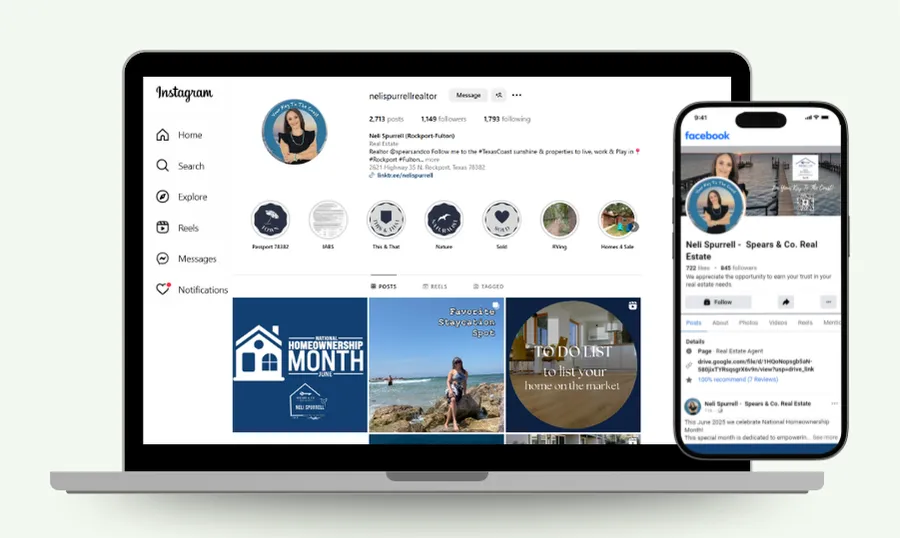Tap the three-dot button beside Facebook share
The height and width of the screenshot is (538, 900).
pyautogui.click(x=828, y=301)
